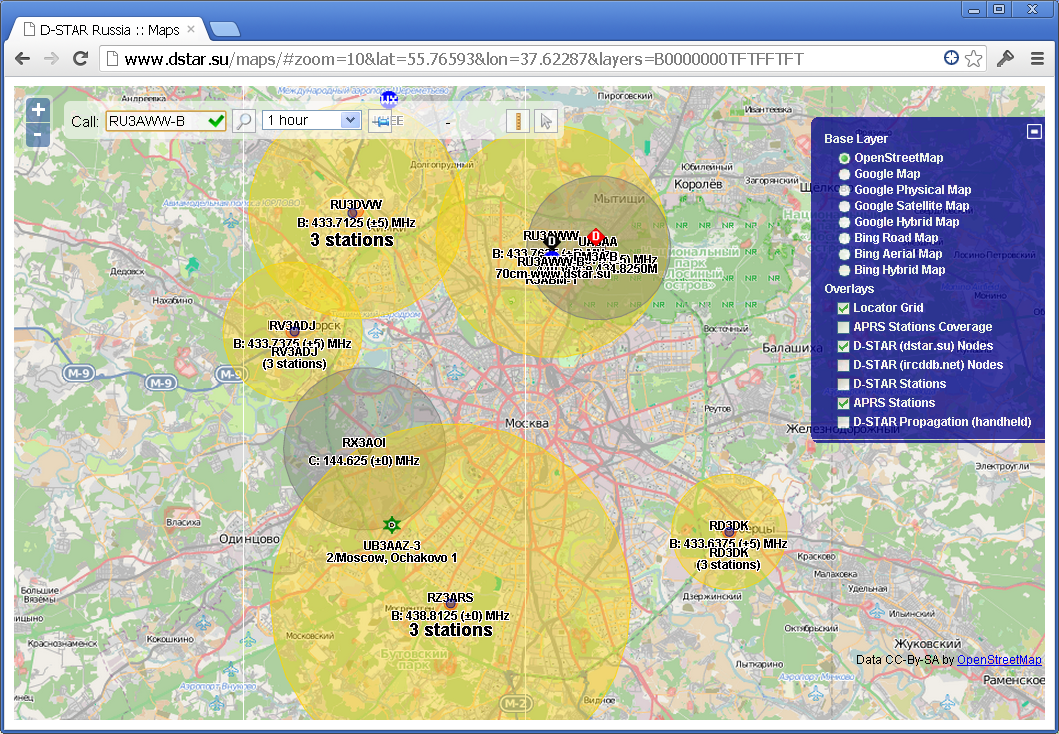This screenshot has height=734, width=1059.
Task: Select OpenStreetMap base layer
Action: point(844,158)
